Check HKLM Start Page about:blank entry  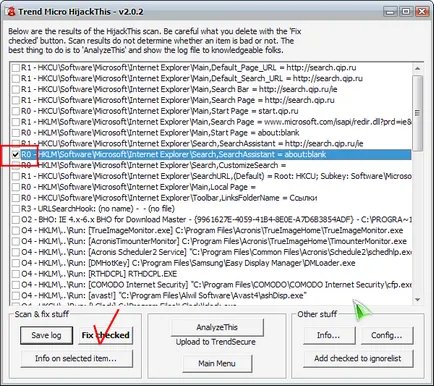click(16, 133)
